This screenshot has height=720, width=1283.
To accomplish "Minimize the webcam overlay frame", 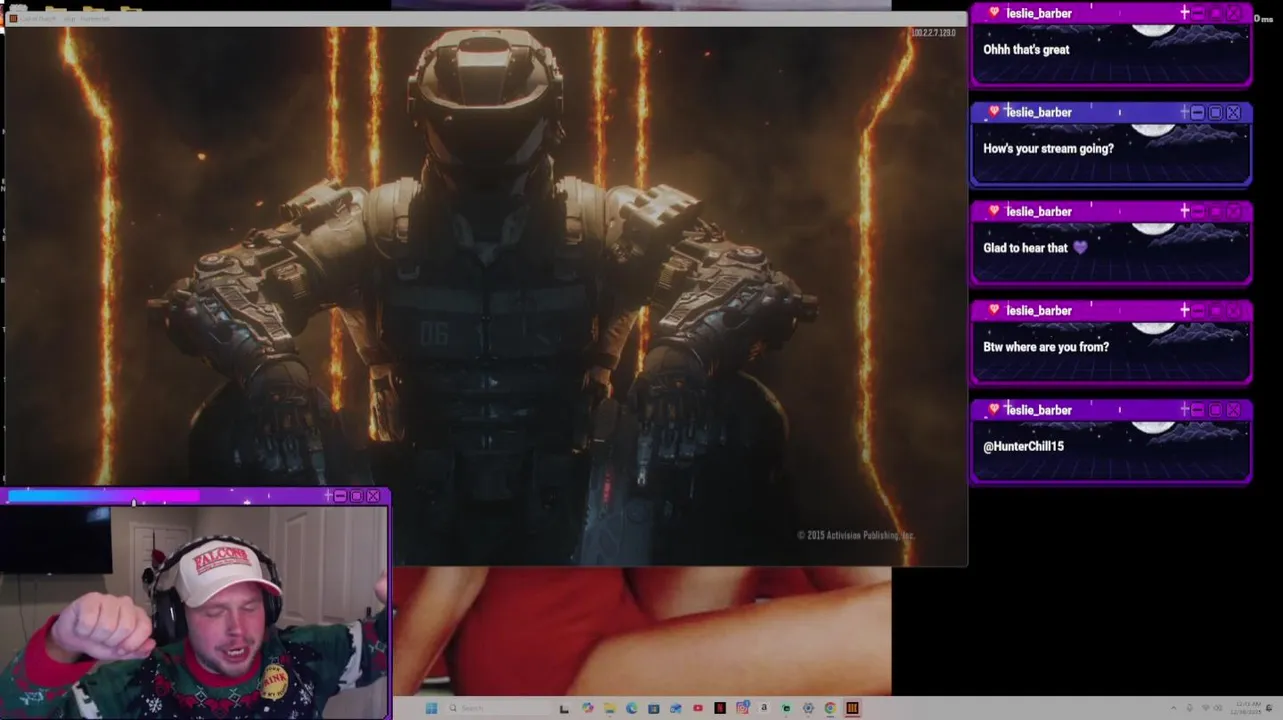I will 340,496.
